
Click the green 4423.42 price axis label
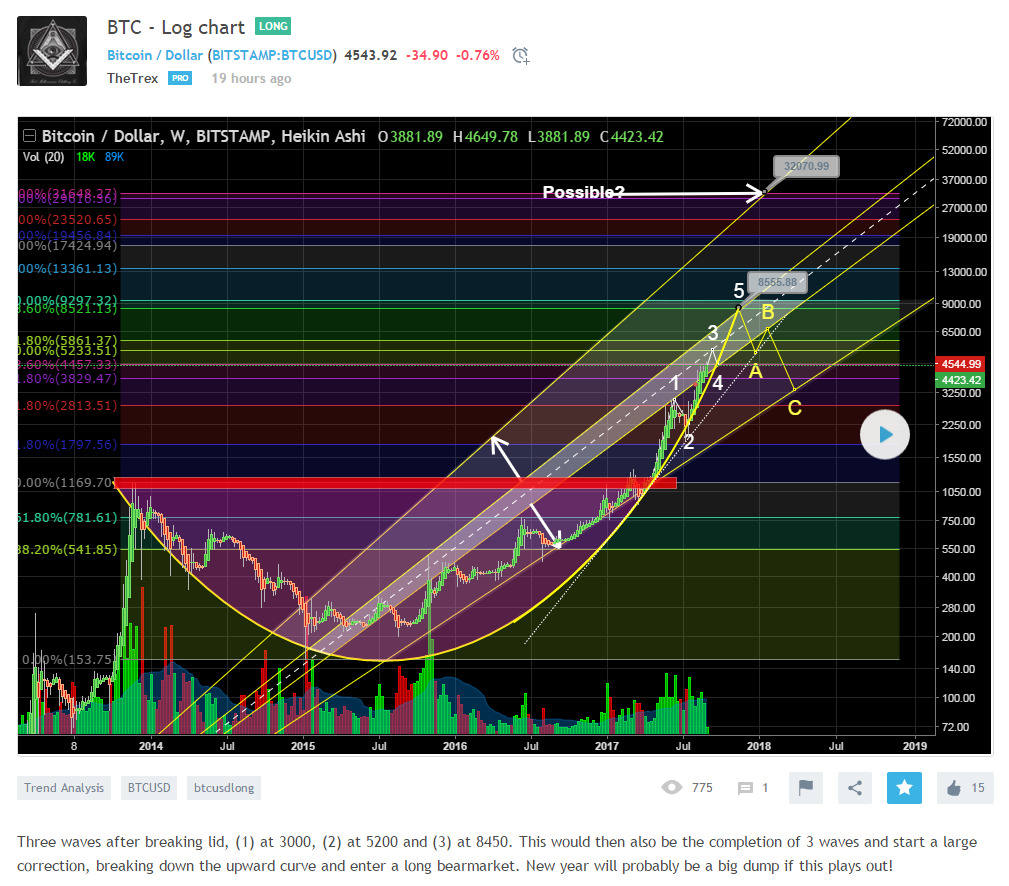(961, 380)
